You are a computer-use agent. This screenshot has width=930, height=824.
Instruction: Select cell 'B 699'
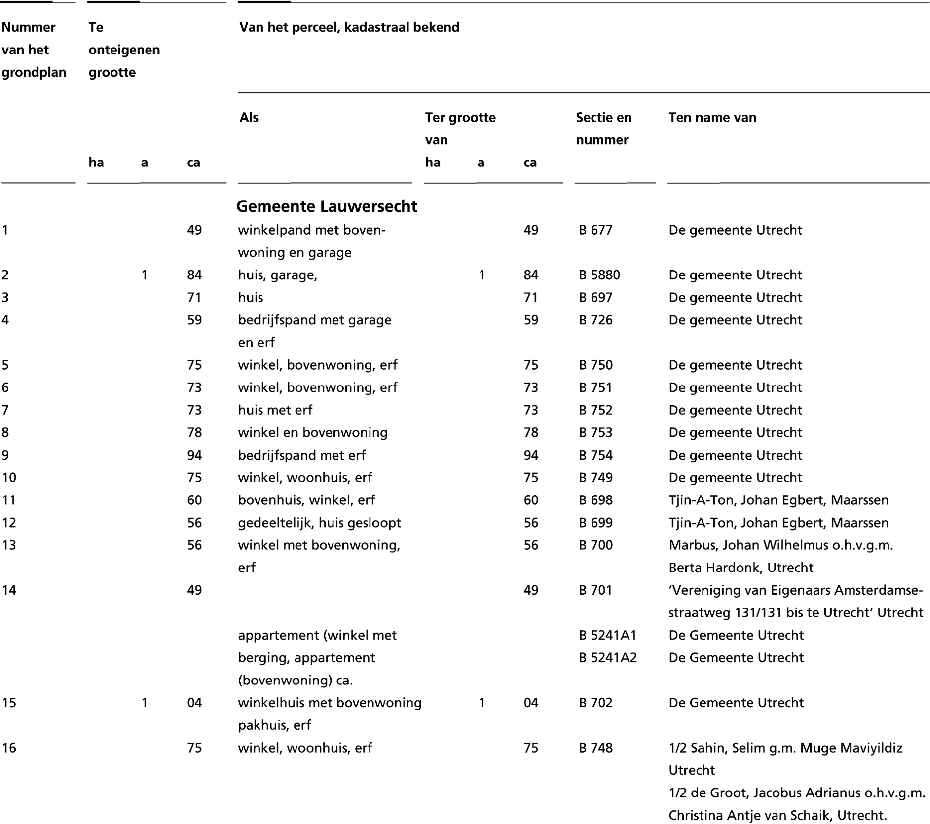click(595, 523)
